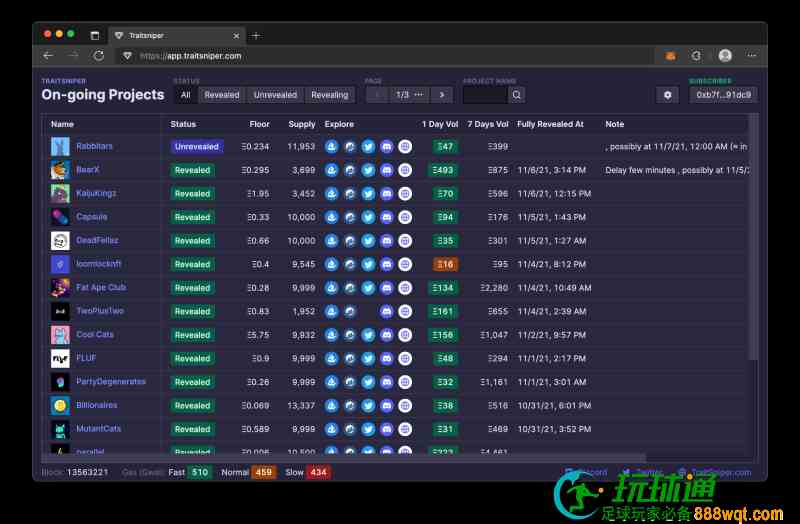Click the settings gear icon
The image size is (800, 524).
point(667,95)
